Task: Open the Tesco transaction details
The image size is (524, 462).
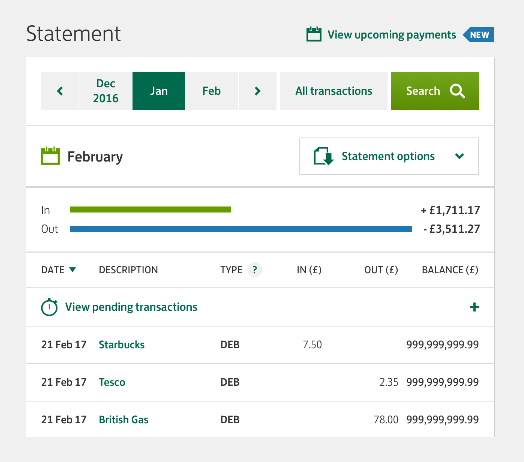Action: (x=112, y=382)
